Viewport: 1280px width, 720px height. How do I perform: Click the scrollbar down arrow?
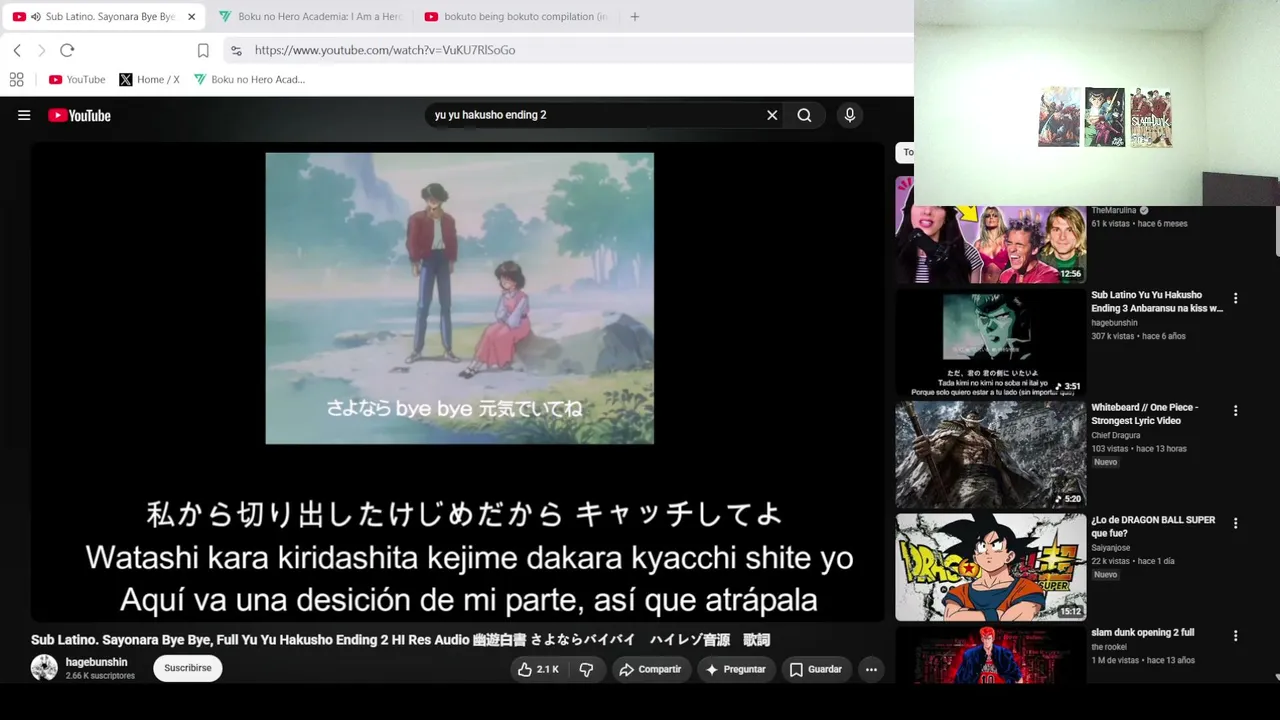click(x=1276, y=677)
